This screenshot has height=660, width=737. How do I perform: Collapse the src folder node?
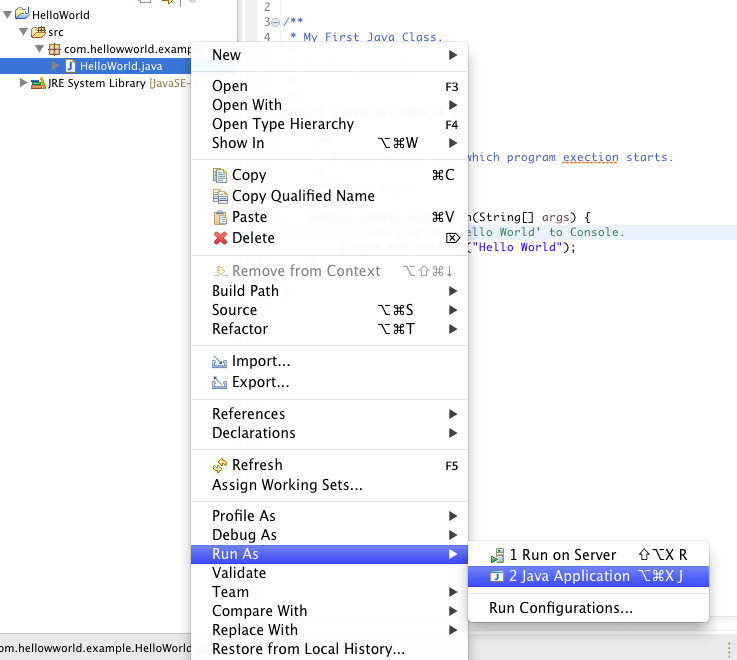23,32
